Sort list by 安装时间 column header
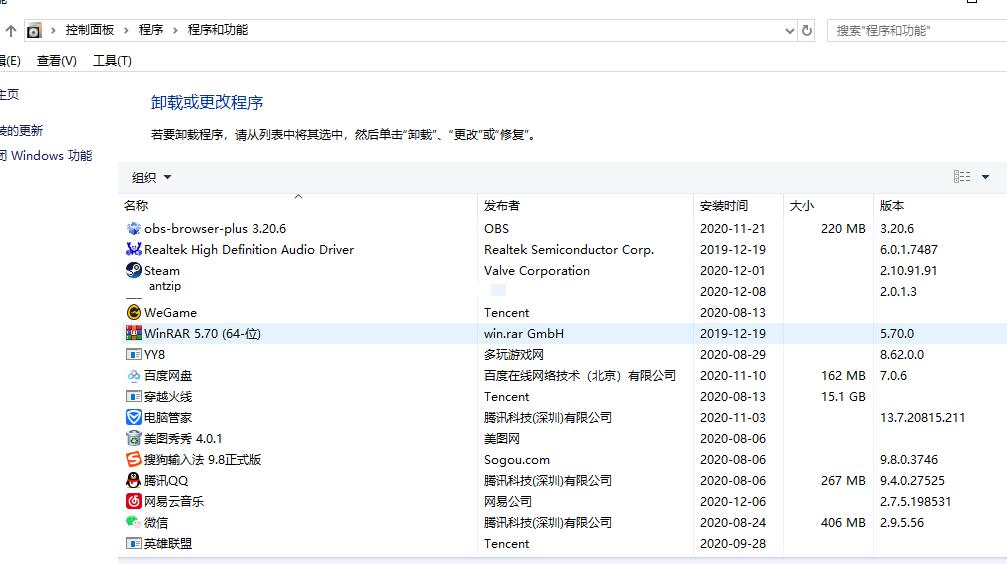This screenshot has width=1007, height=564. coord(724,205)
